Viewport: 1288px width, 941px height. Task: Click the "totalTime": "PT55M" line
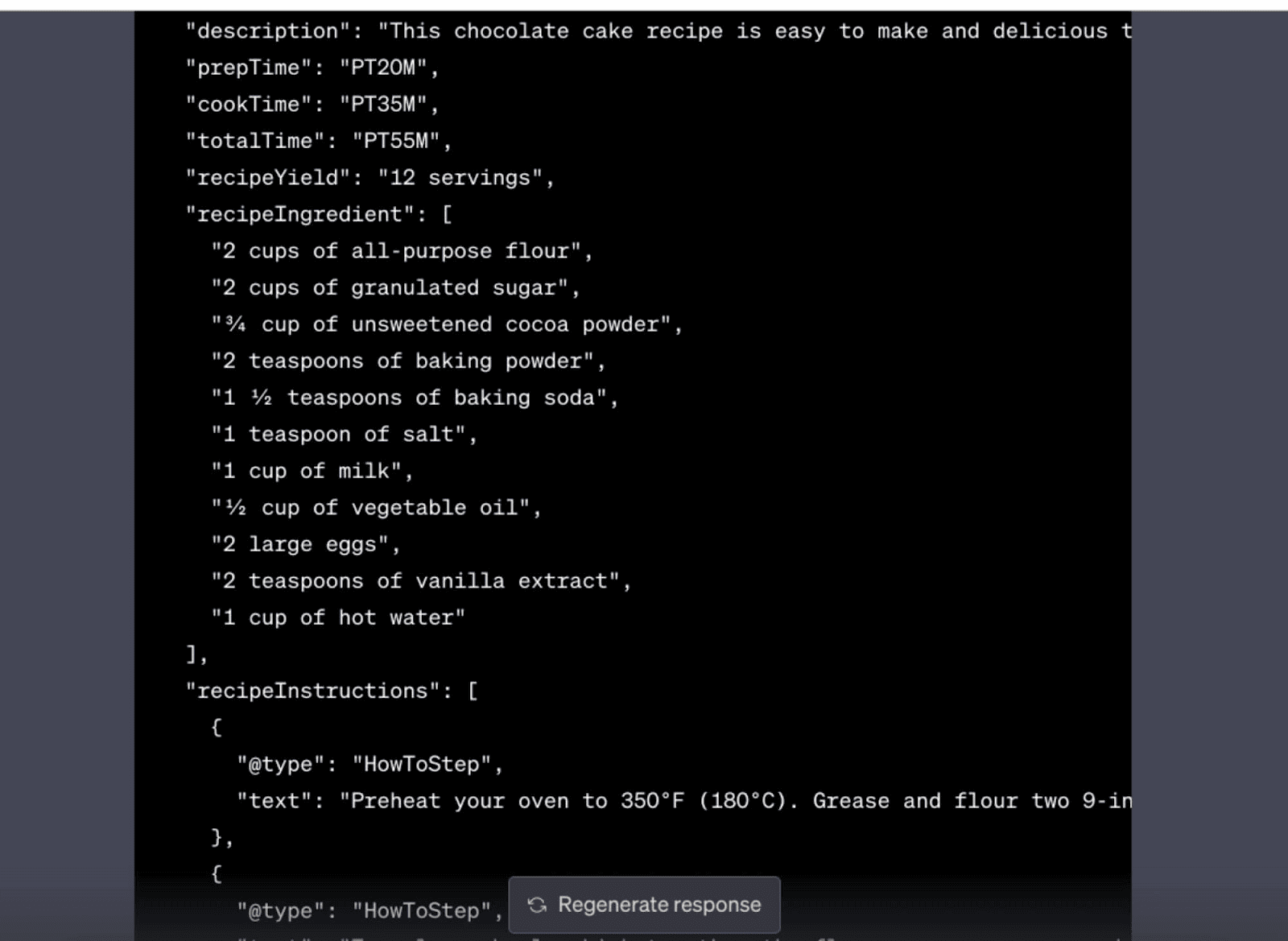pos(319,141)
